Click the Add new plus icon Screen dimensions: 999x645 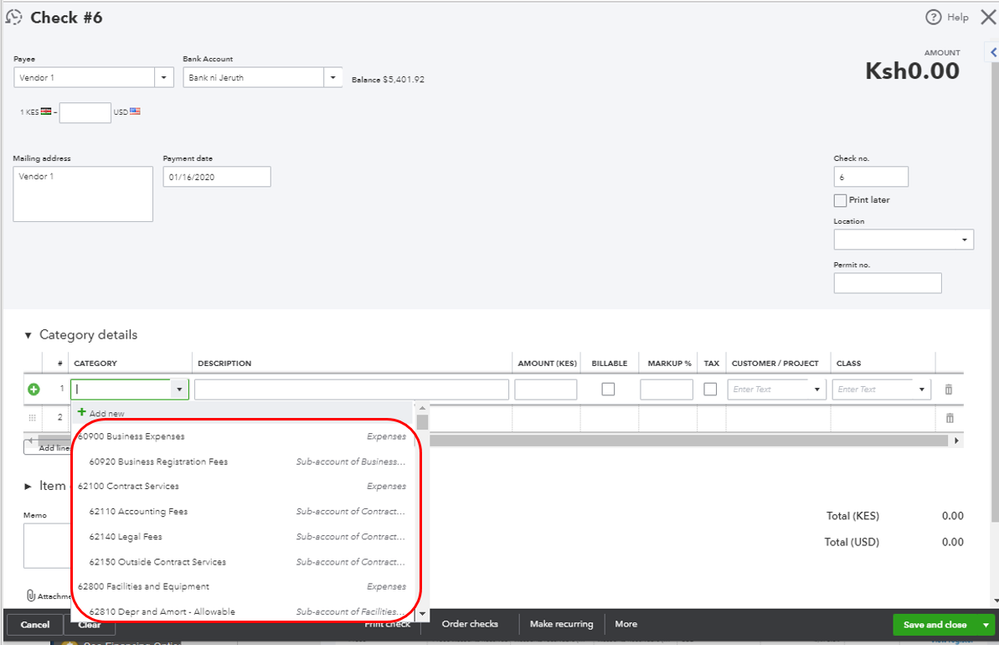click(82, 412)
